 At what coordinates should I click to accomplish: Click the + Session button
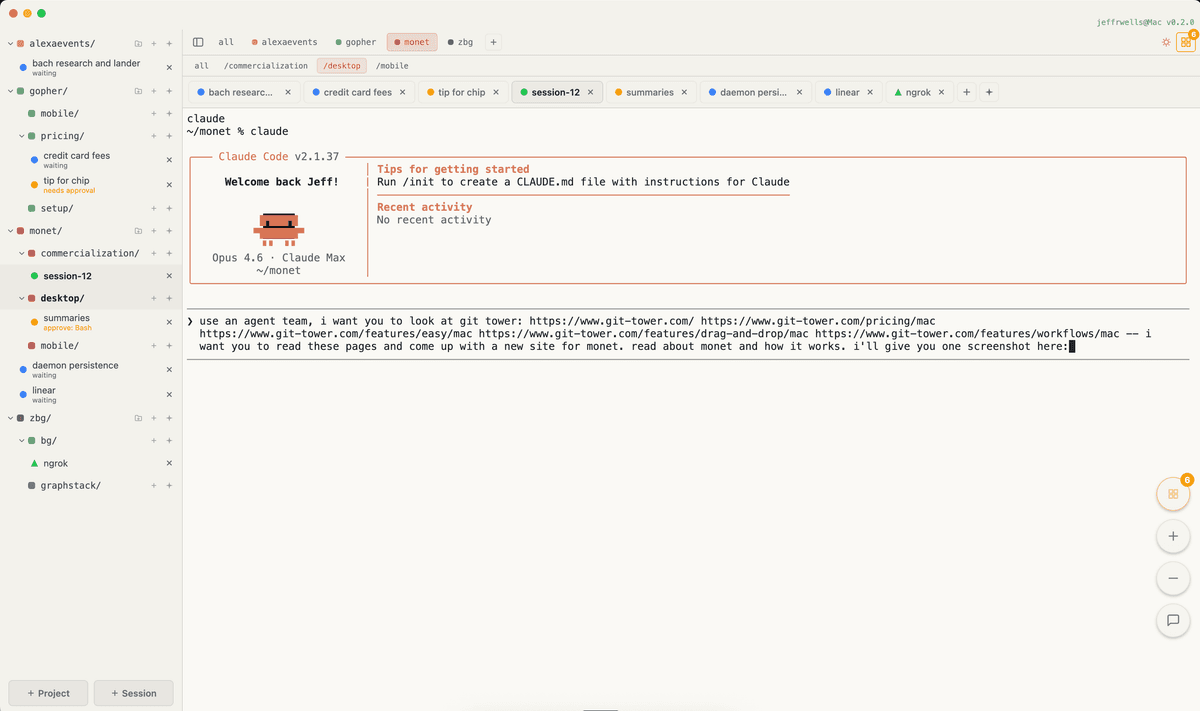(133, 693)
